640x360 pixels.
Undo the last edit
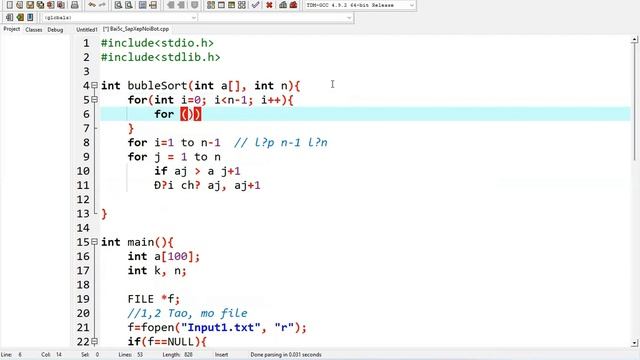point(92,5)
